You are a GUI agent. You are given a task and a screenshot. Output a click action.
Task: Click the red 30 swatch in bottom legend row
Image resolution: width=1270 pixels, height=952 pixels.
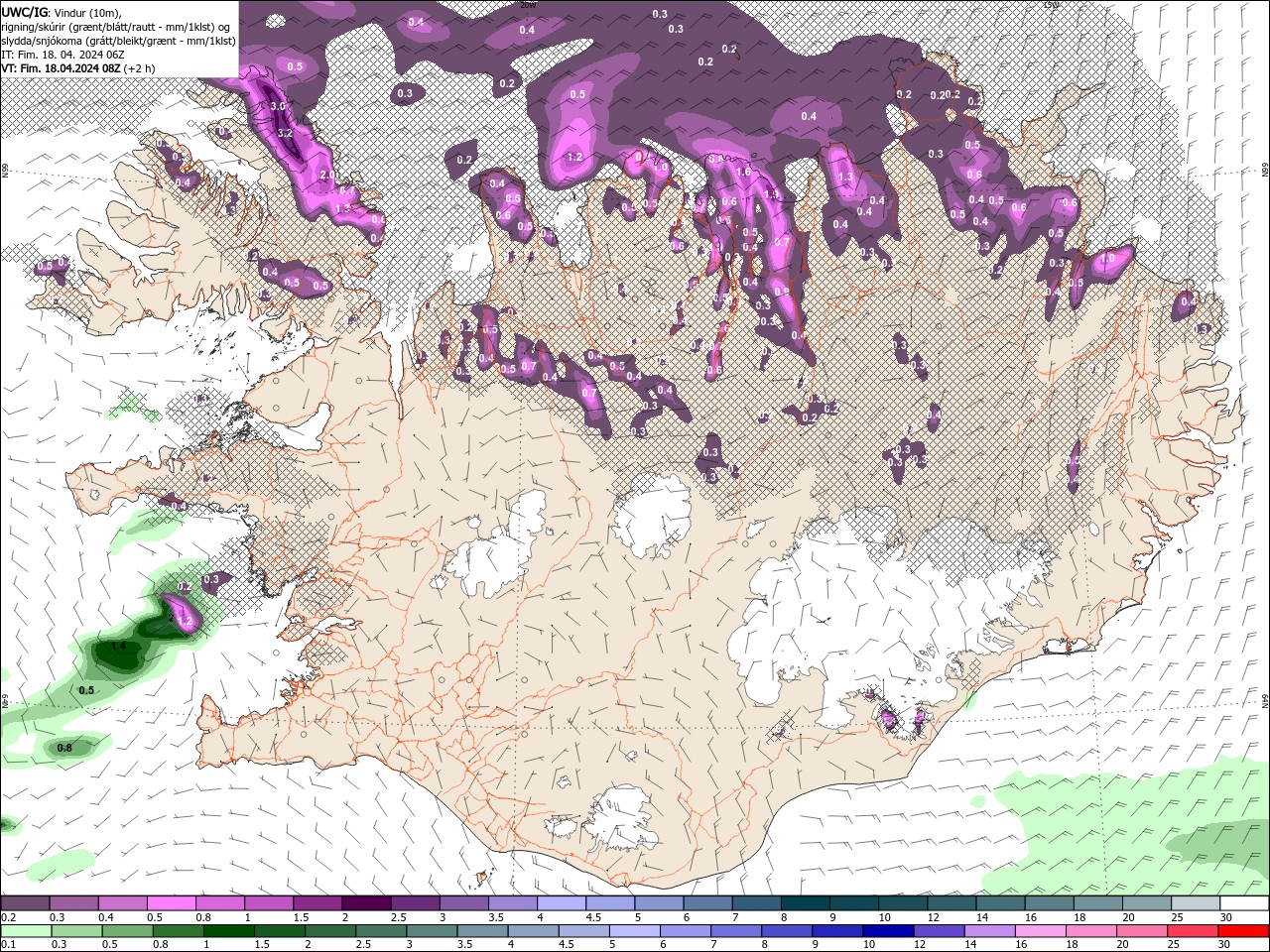(1244, 931)
